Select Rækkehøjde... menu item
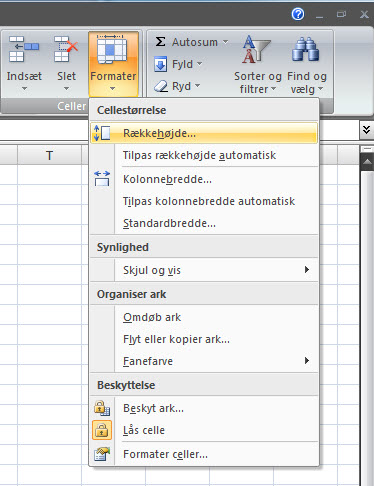 204,133
